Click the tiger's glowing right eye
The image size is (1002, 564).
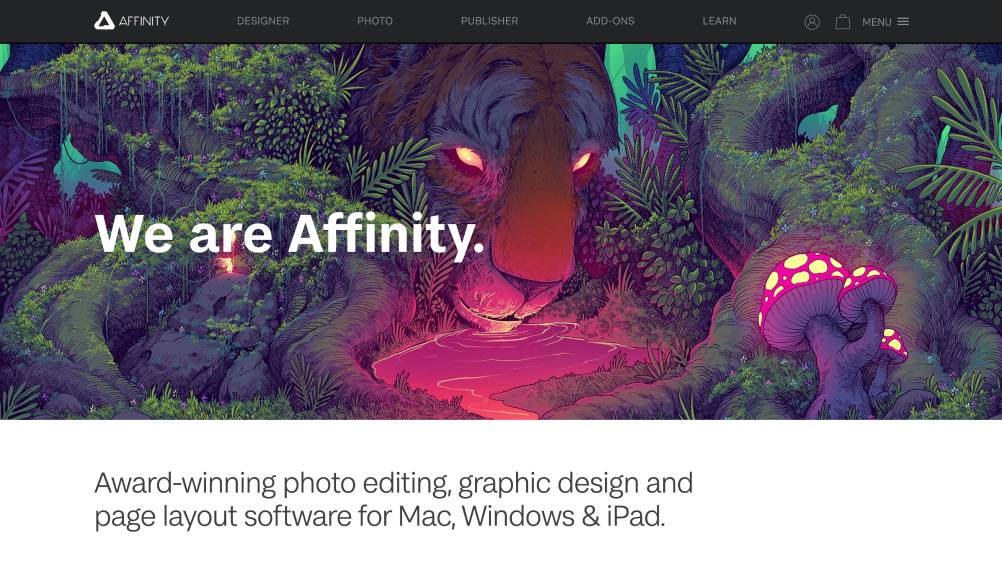[x=582, y=161]
